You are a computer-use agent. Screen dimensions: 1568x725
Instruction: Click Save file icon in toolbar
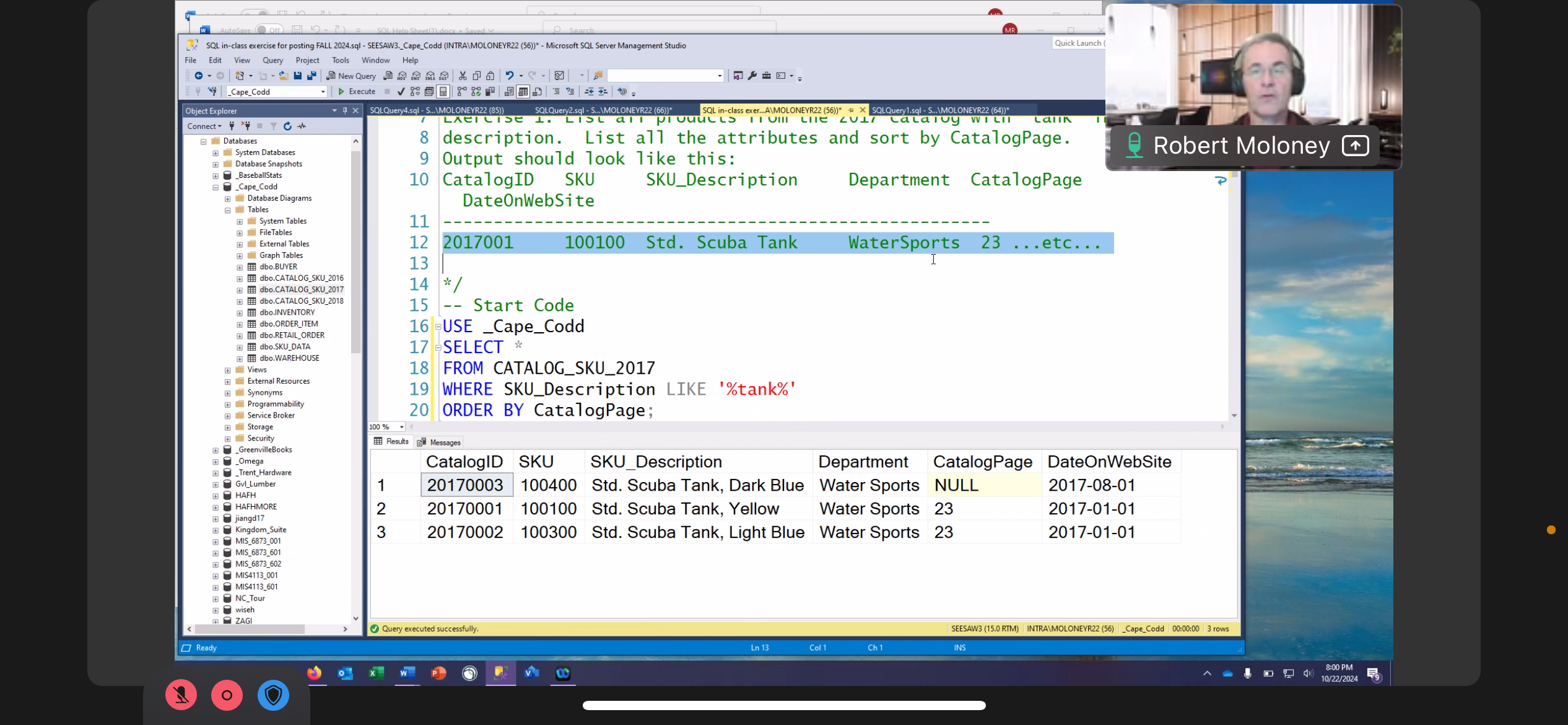tap(297, 76)
